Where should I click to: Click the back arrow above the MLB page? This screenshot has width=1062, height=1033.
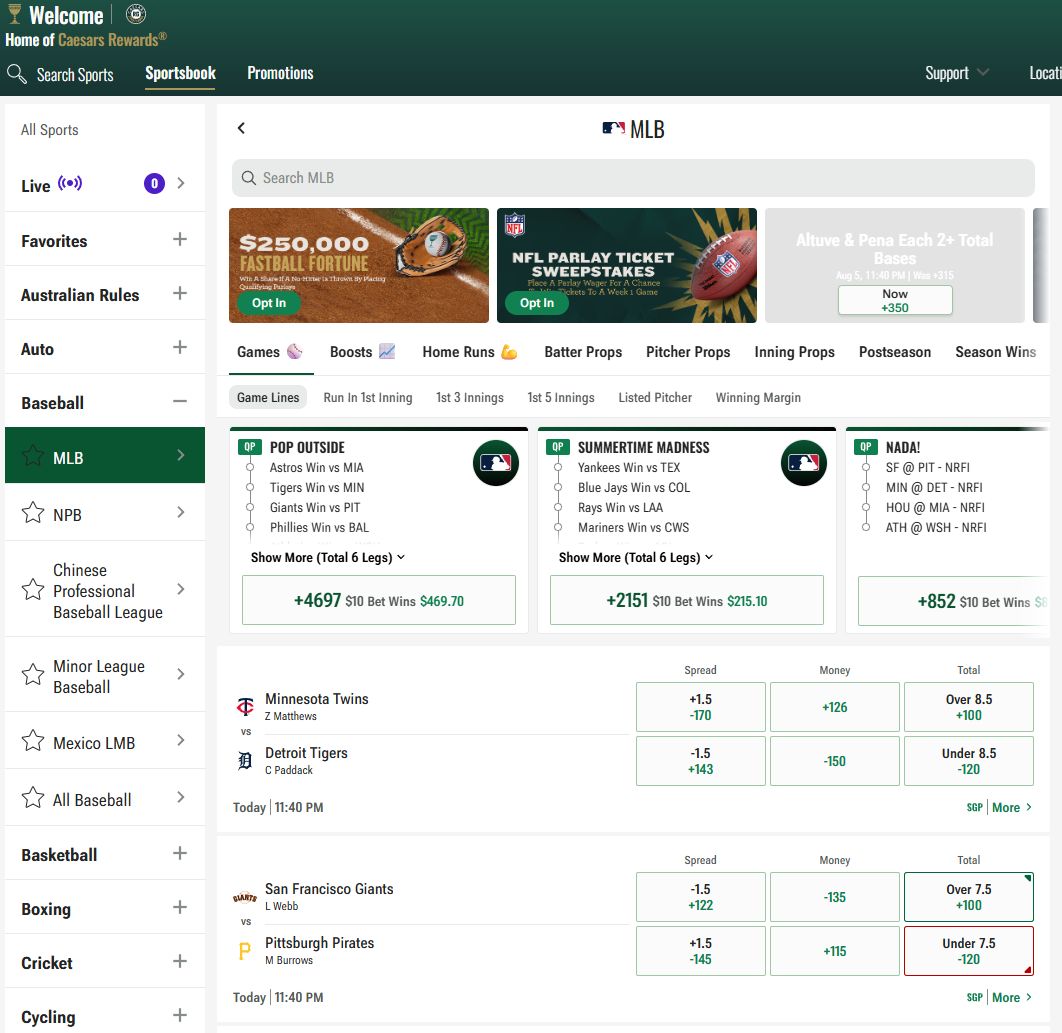(x=240, y=128)
